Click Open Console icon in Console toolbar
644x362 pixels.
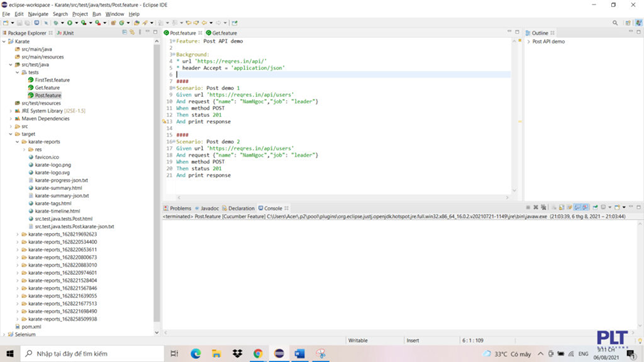coord(617,208)
